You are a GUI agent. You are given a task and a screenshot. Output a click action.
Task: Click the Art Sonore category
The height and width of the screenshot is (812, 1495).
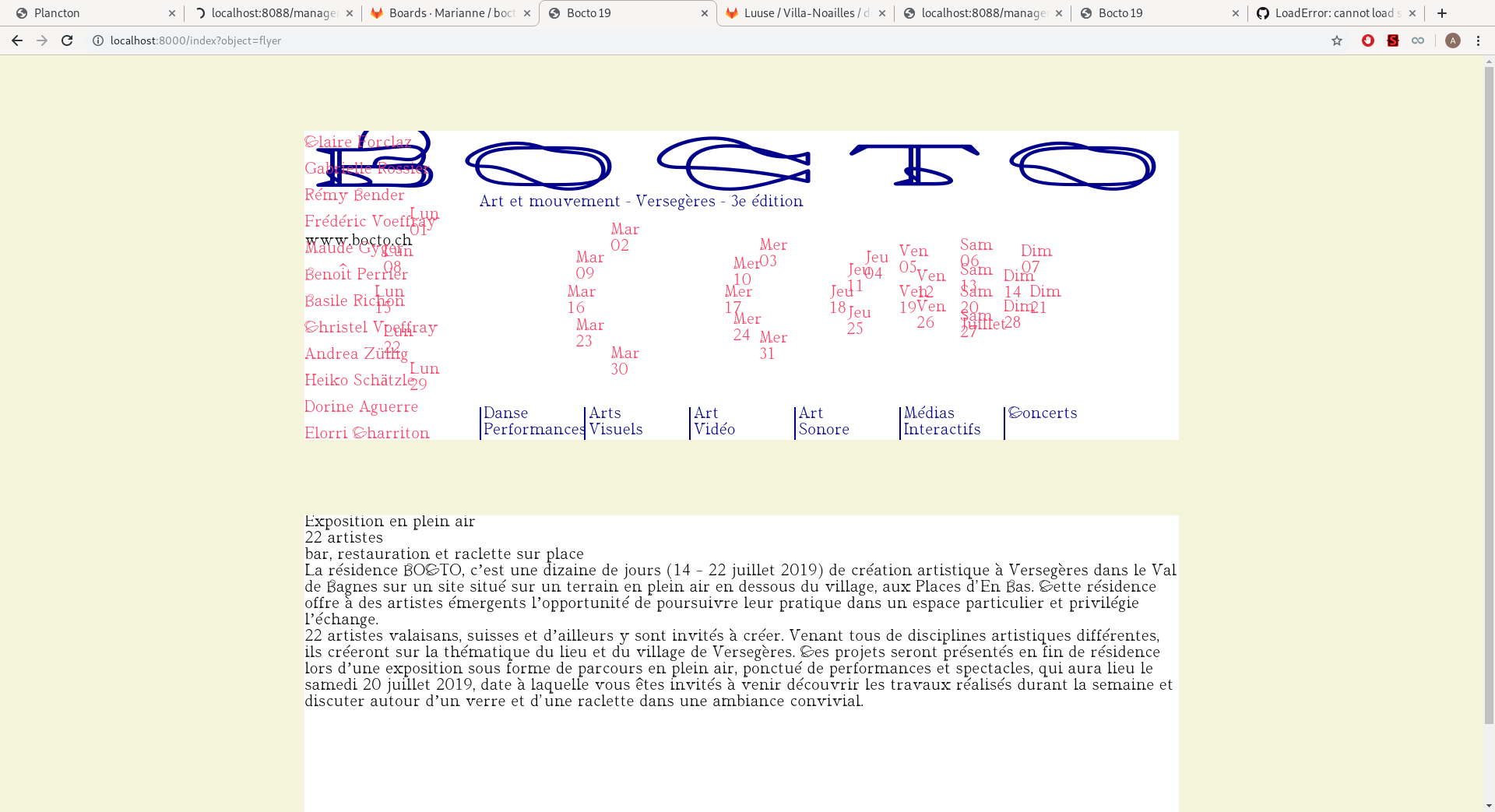[x=823, y=421]
